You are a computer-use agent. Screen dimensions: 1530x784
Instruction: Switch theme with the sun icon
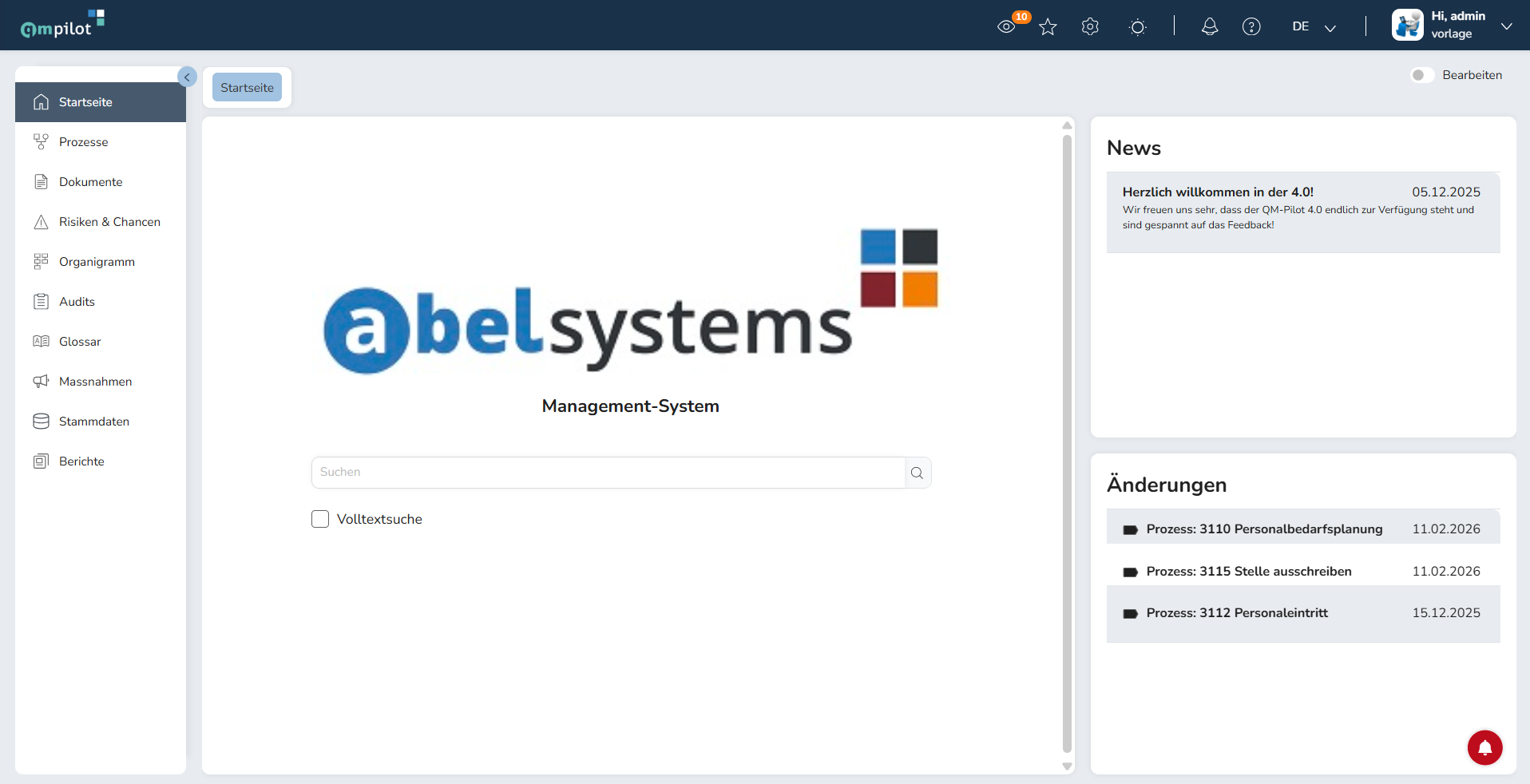(1138, 27)
